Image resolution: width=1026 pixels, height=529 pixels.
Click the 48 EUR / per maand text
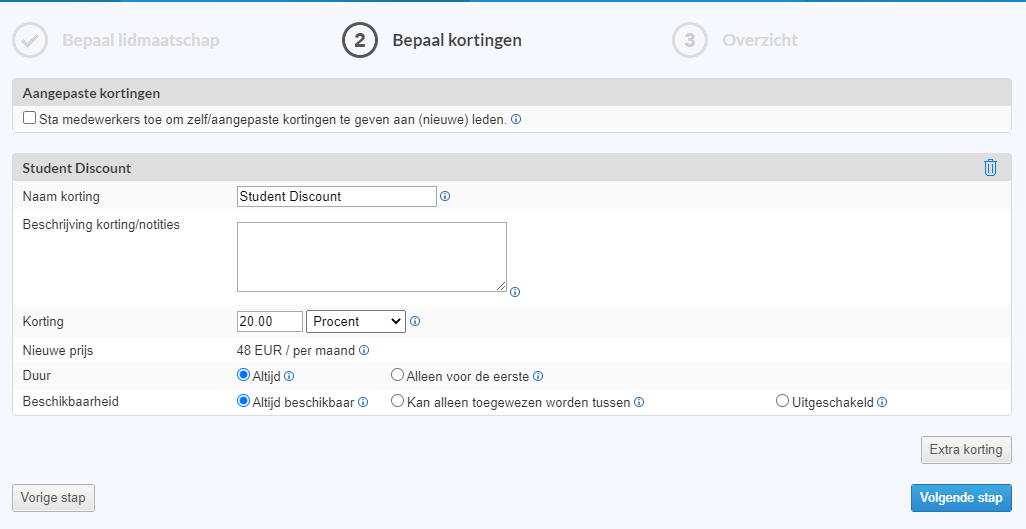point(296,350)
